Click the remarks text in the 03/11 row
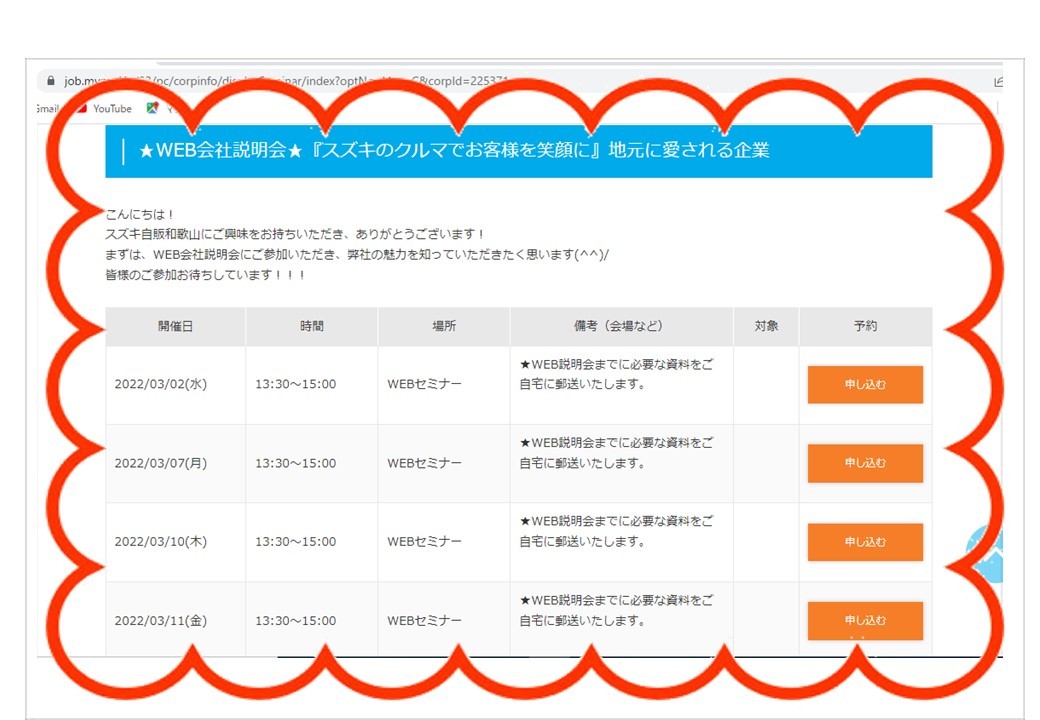Image resolution: width=1040 pixels, height=720 pixels. tap(616, 611)
